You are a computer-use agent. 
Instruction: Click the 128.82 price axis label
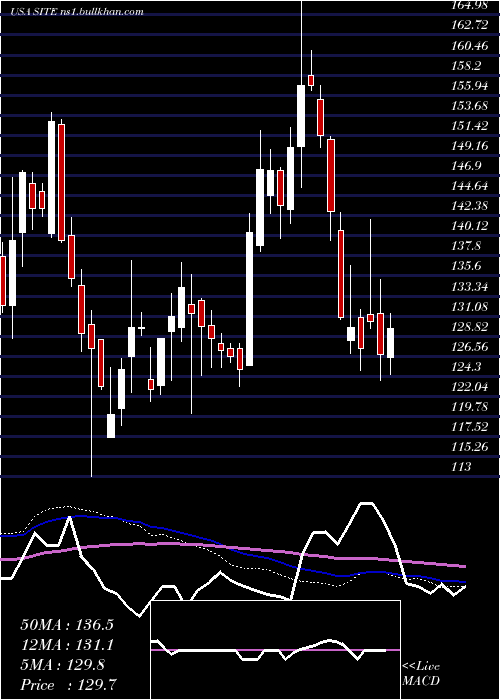pos(470,327)
